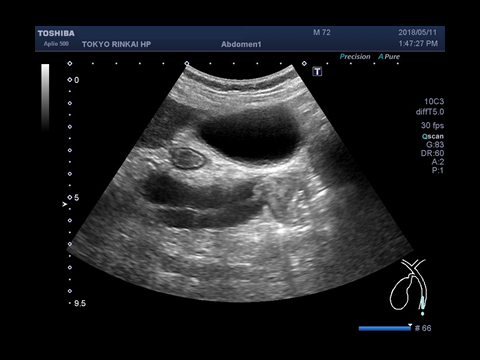Open the diffT5.0 frequency setting
480x360 pixels.
(430, 112)
